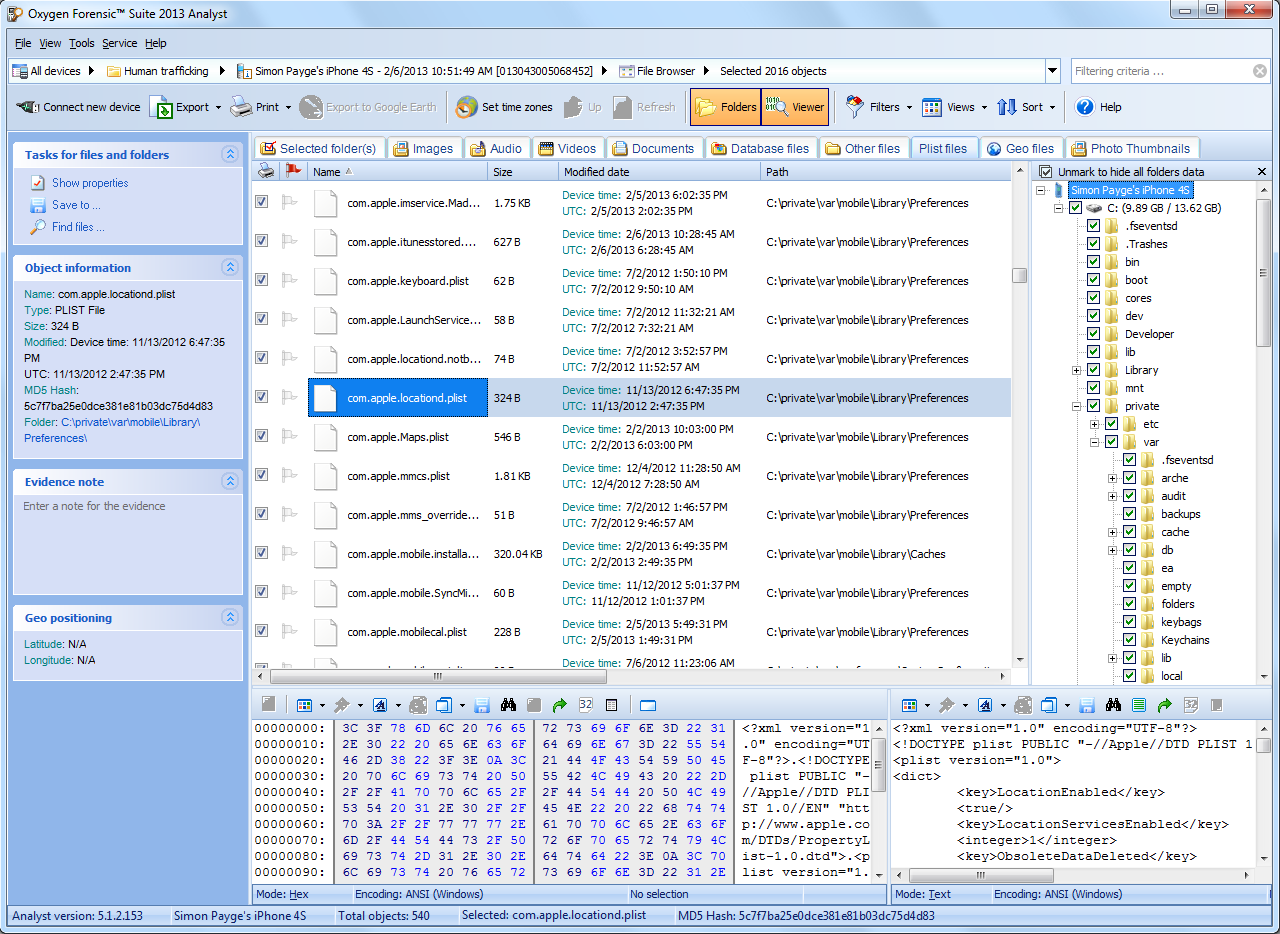This screenshot has width=1280, height=934.
Task: Toggle the Folders toolbar button
Action: click(725, 107)
